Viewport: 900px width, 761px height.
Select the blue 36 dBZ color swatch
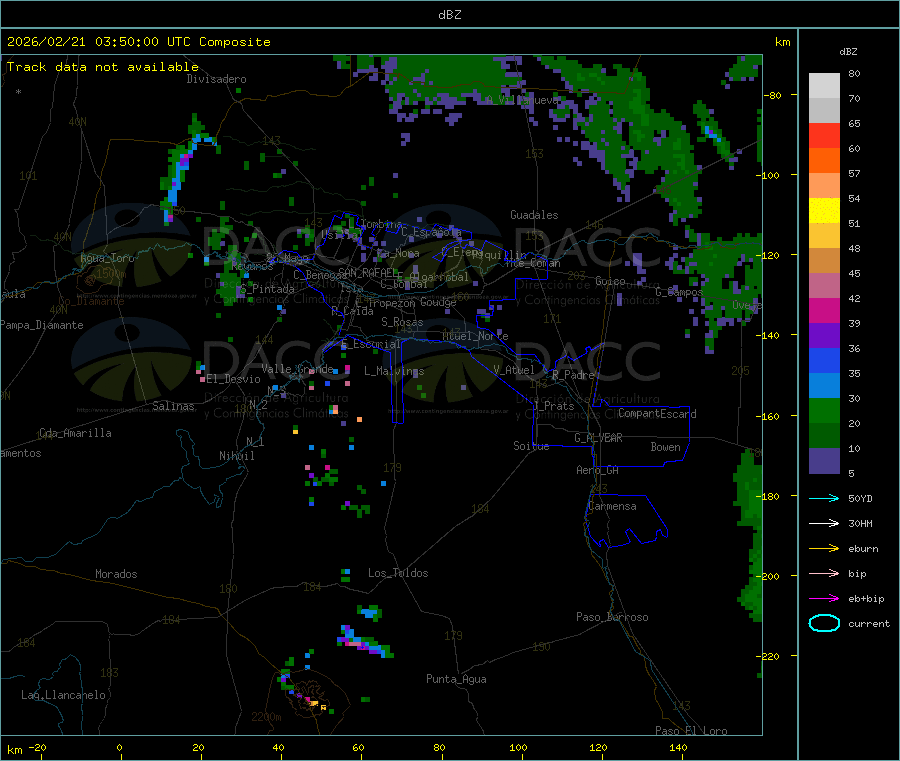[x=824, y=360]
